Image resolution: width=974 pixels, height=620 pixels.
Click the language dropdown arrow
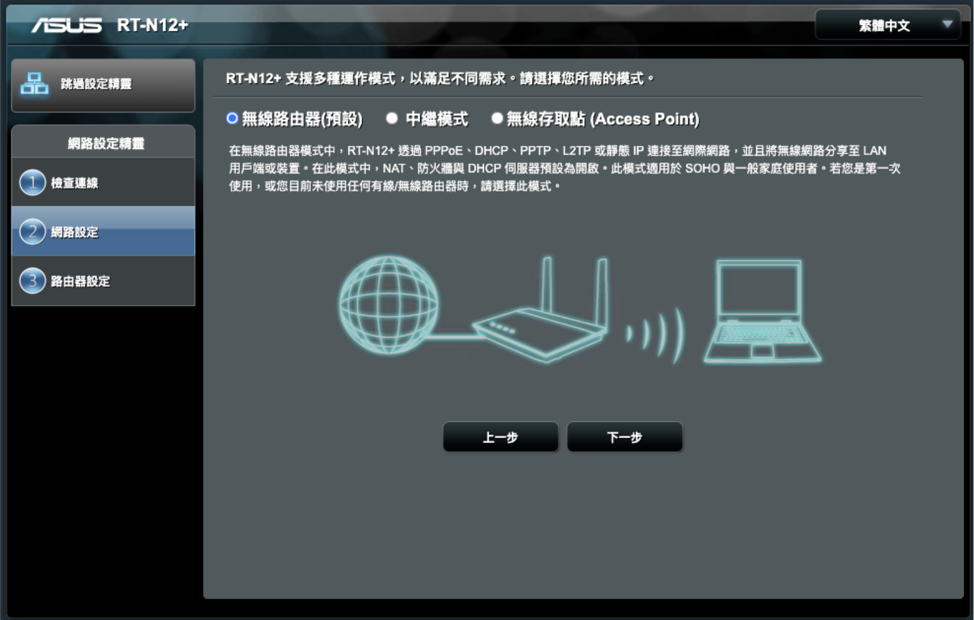(x=947, y=24)
